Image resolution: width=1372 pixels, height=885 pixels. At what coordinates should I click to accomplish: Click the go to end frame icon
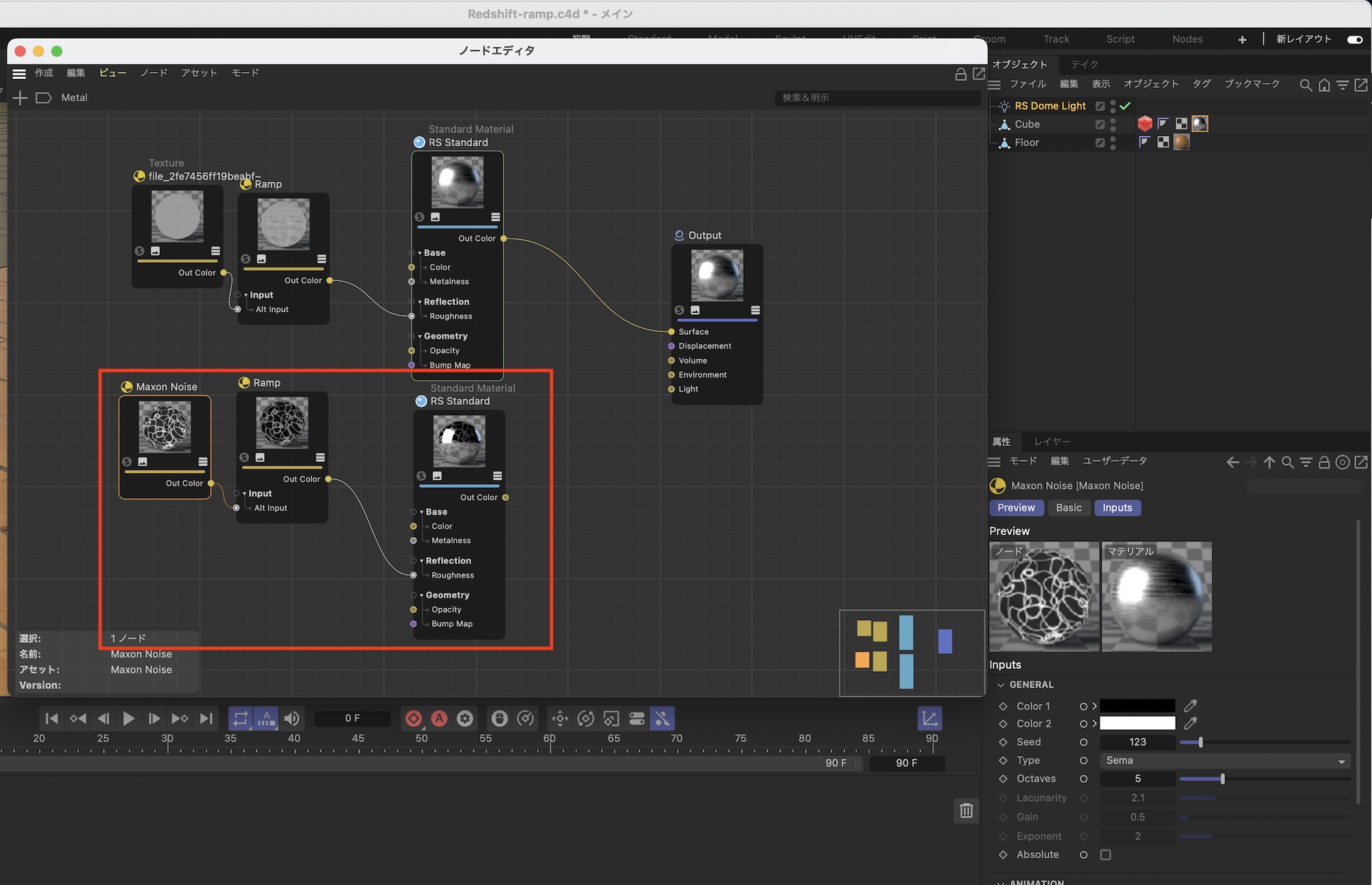(x=206, y=718)
